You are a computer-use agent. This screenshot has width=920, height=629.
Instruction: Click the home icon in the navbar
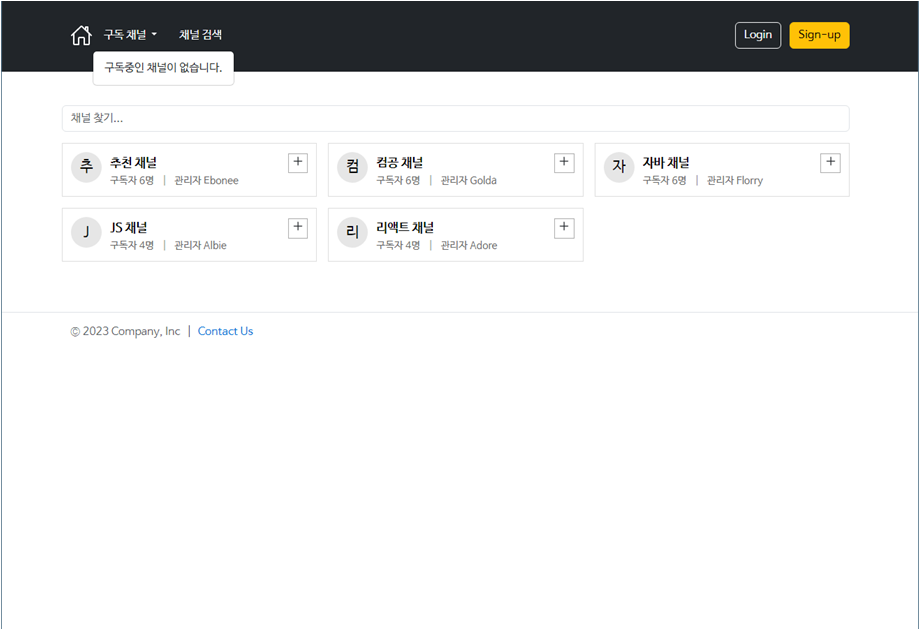[81, 34]
